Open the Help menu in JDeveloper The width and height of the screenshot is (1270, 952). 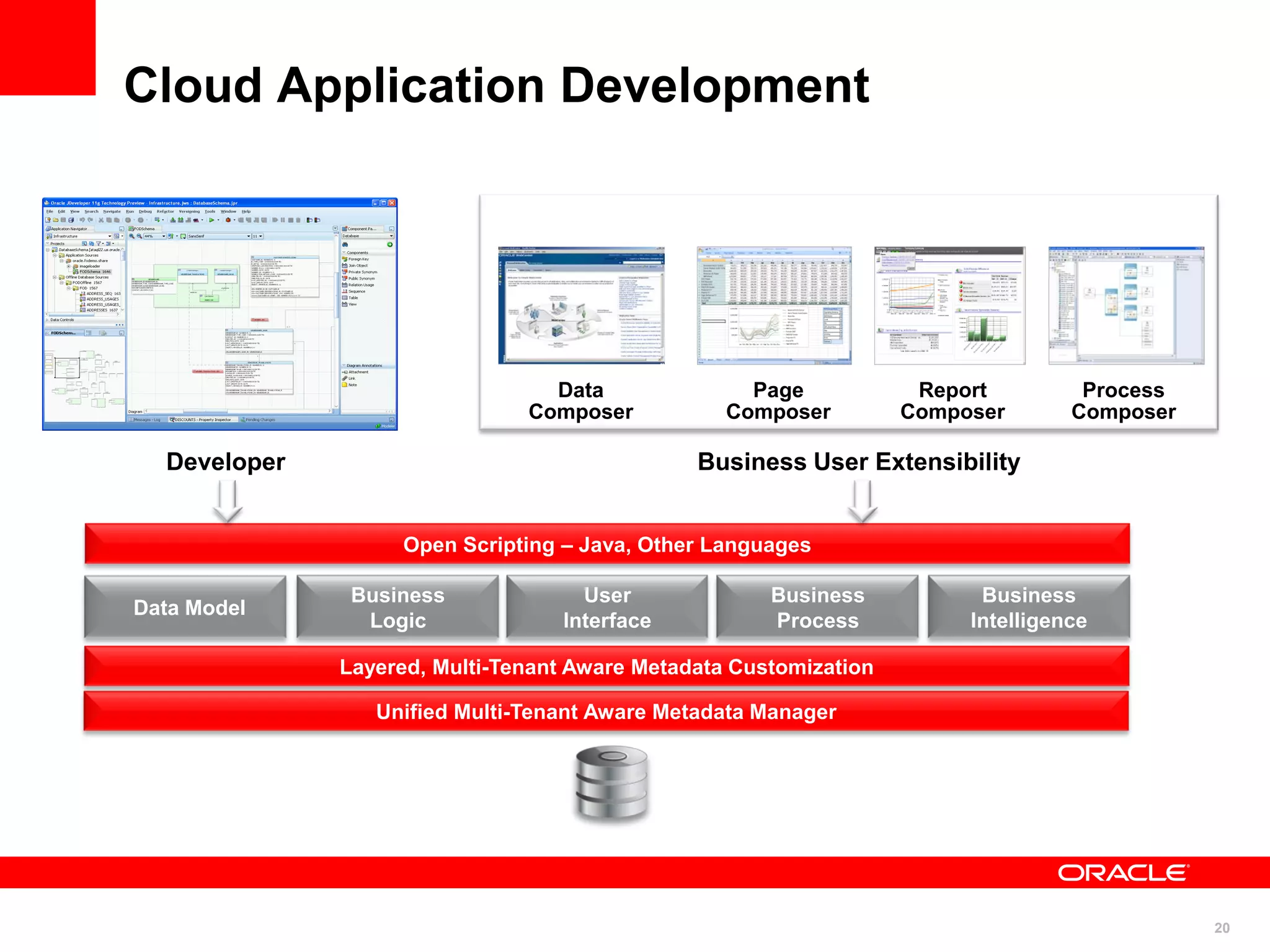246,211
